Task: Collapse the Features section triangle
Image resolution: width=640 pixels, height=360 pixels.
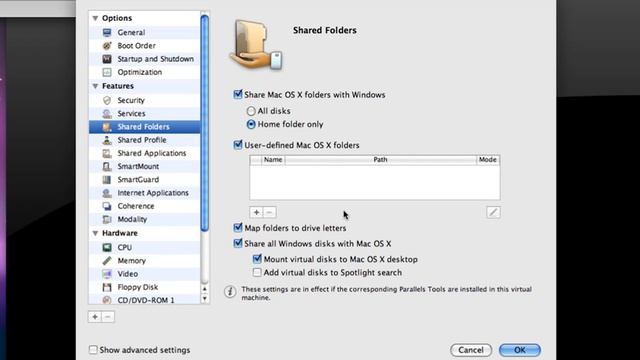Action: tap(95, 86)
